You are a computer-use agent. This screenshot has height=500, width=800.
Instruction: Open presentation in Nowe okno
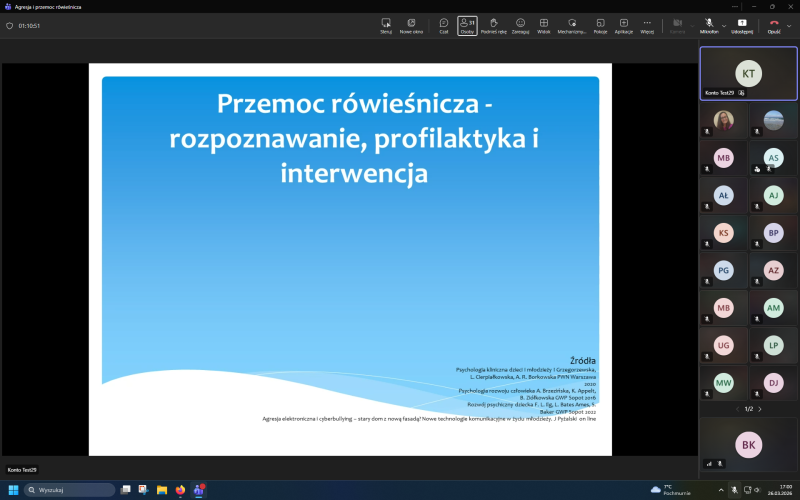click(411, 25)
